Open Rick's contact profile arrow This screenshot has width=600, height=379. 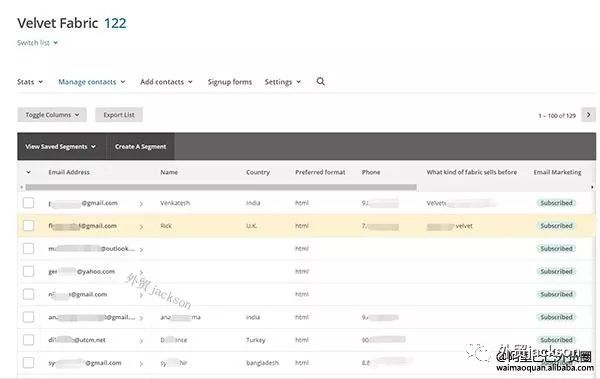point(141,227)
